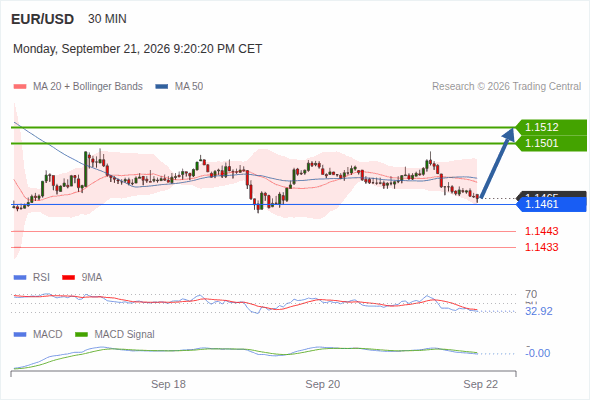Click the Sep 22 date axis marker
The image size is (590, 400).
click(x=481, y=384)
